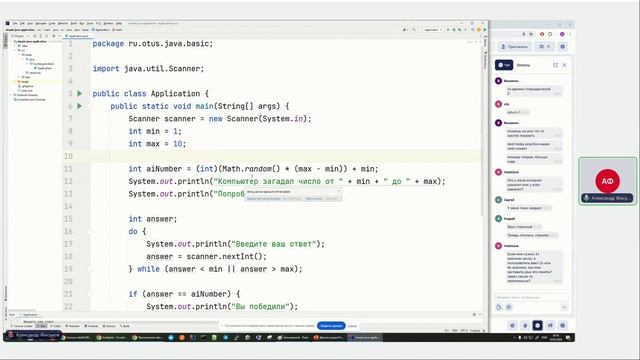Collapse the do-while block at line 16

90,231
